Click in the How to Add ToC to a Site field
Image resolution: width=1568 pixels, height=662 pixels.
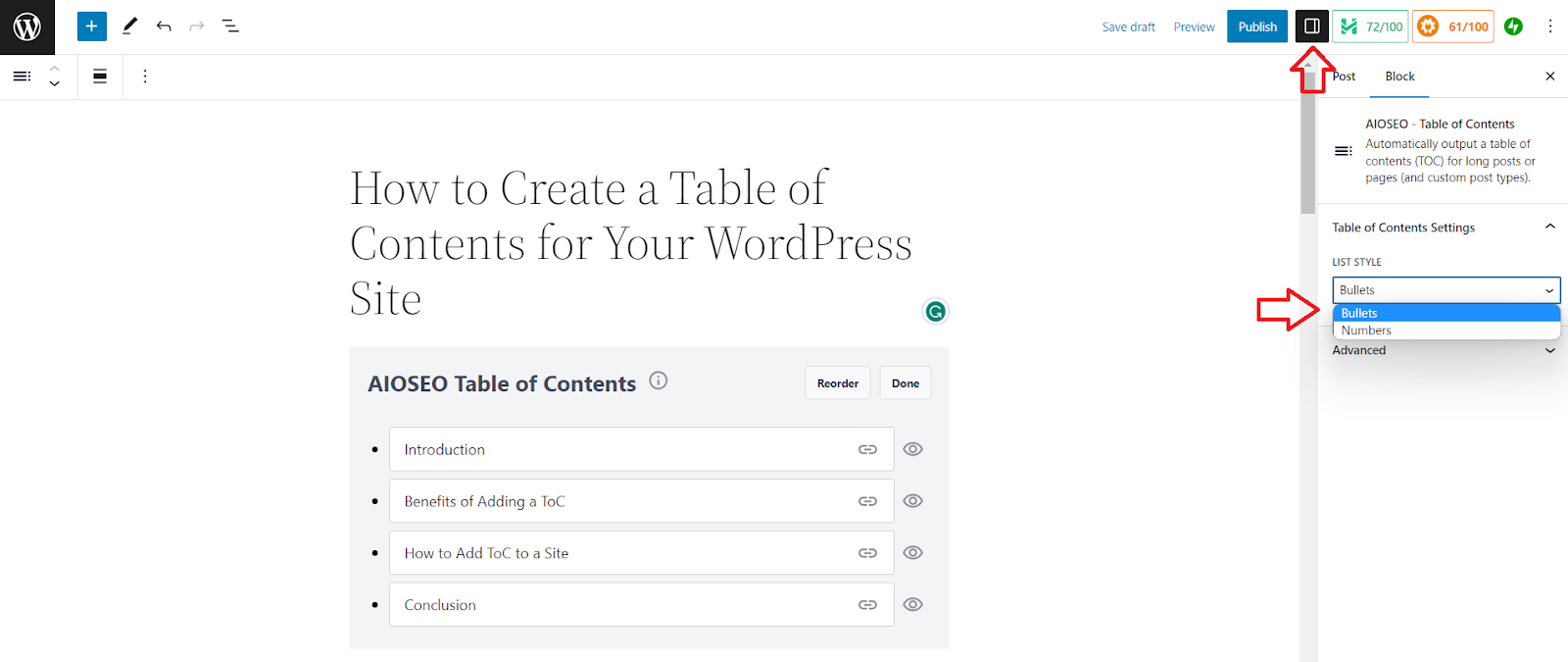pyautogui.click(x=642, y=553)
